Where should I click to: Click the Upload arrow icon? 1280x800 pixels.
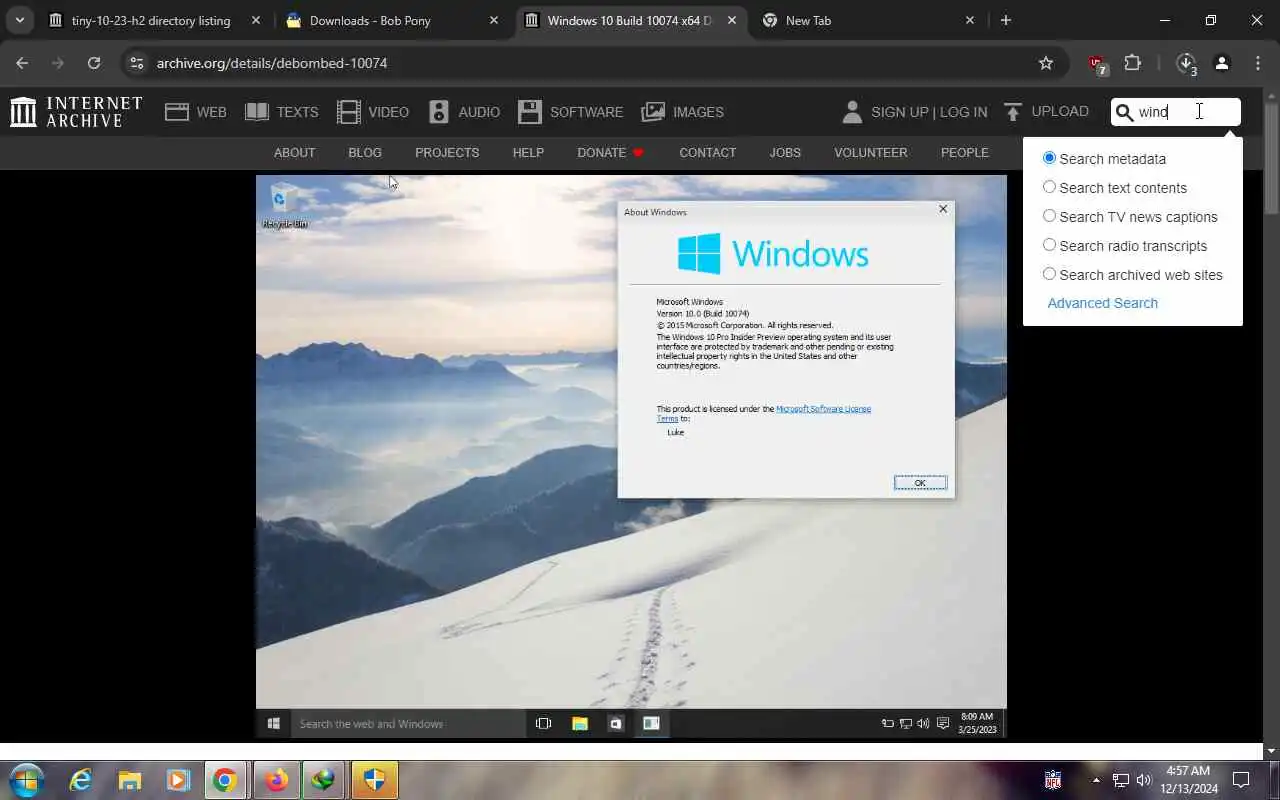1013,112
